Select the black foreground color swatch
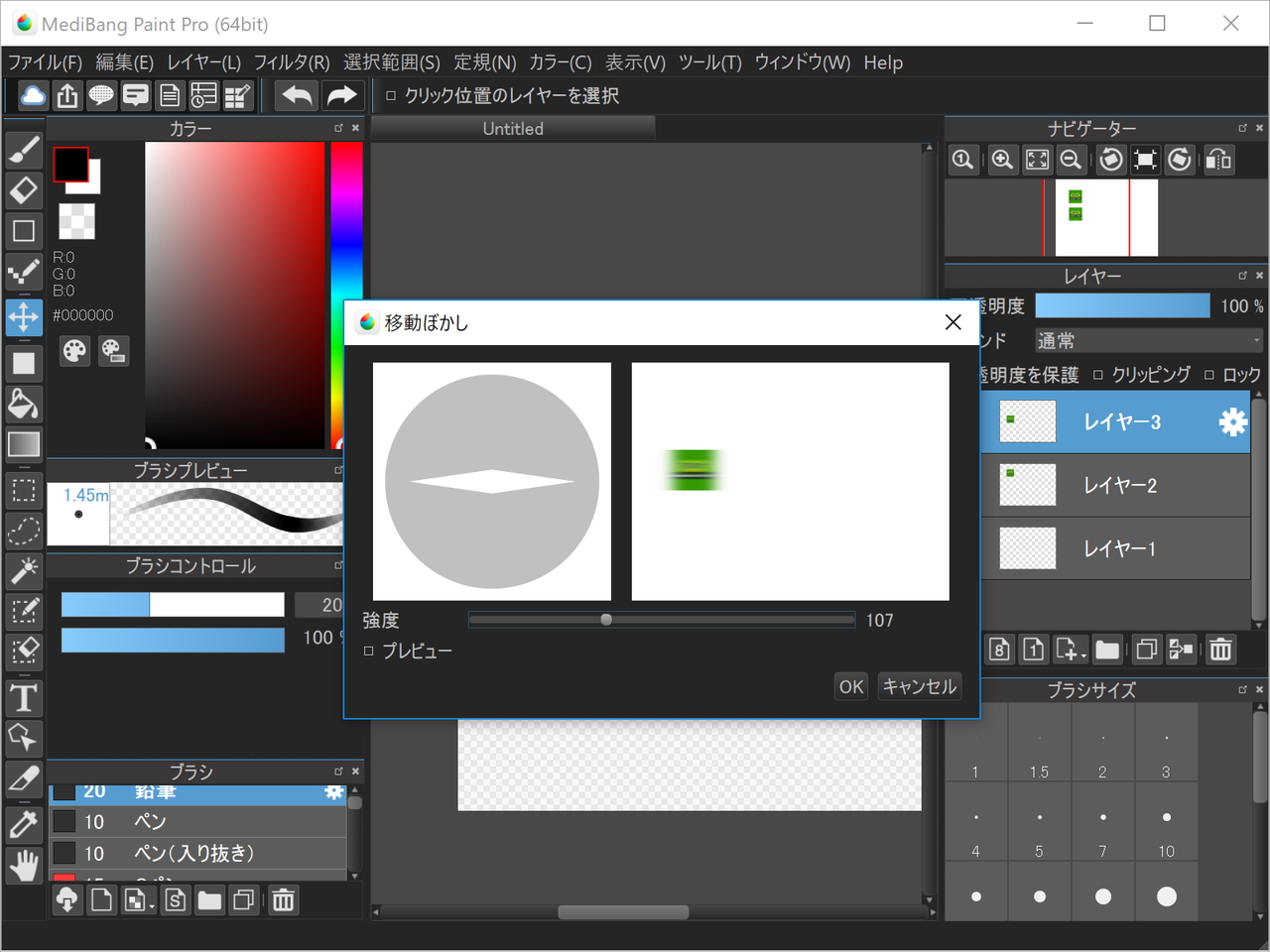This screenshot has height=952, width=1270. (70, 165)
